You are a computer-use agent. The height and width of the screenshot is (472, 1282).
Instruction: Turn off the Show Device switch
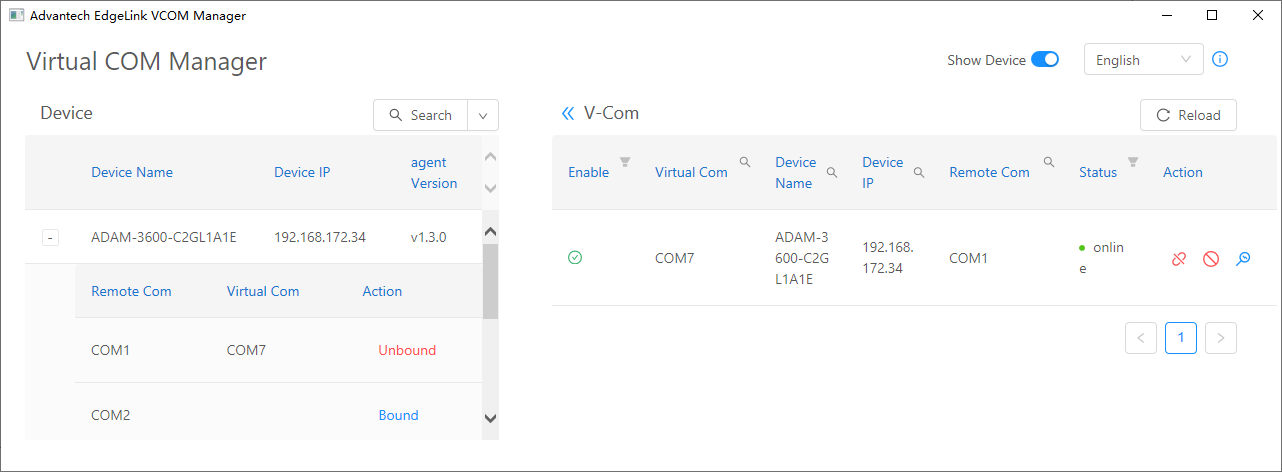tap(1045, 60)
